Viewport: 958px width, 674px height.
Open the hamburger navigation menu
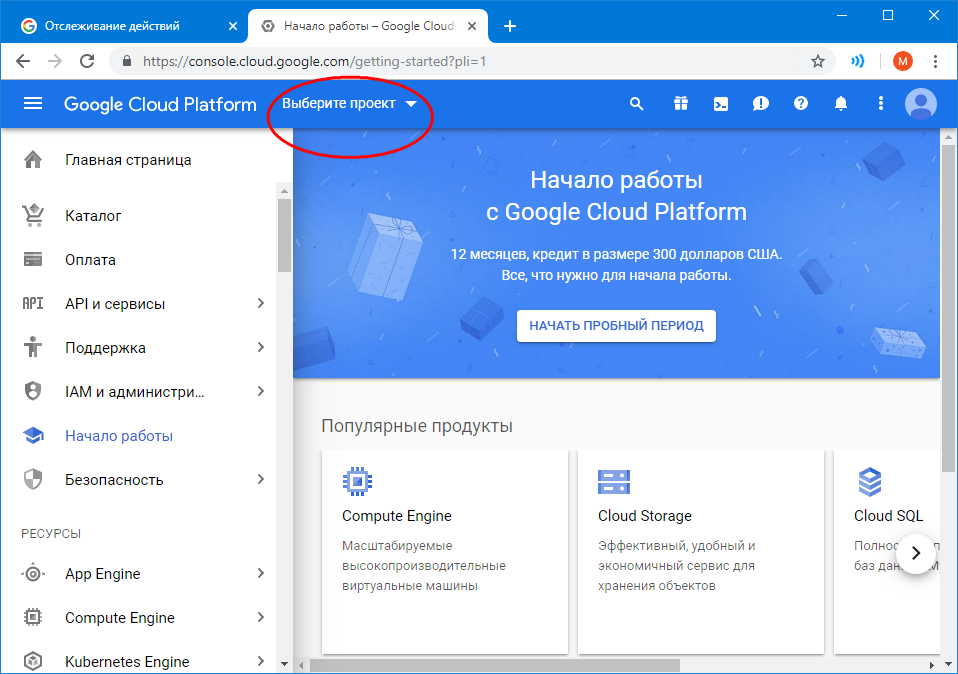[33, 103]
